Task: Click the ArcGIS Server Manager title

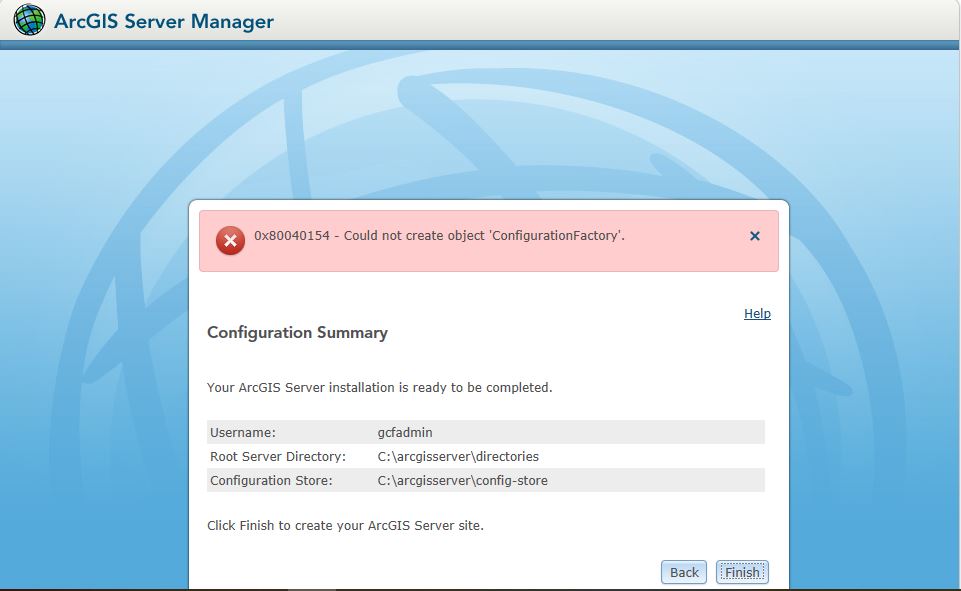Action: (164, 21)
